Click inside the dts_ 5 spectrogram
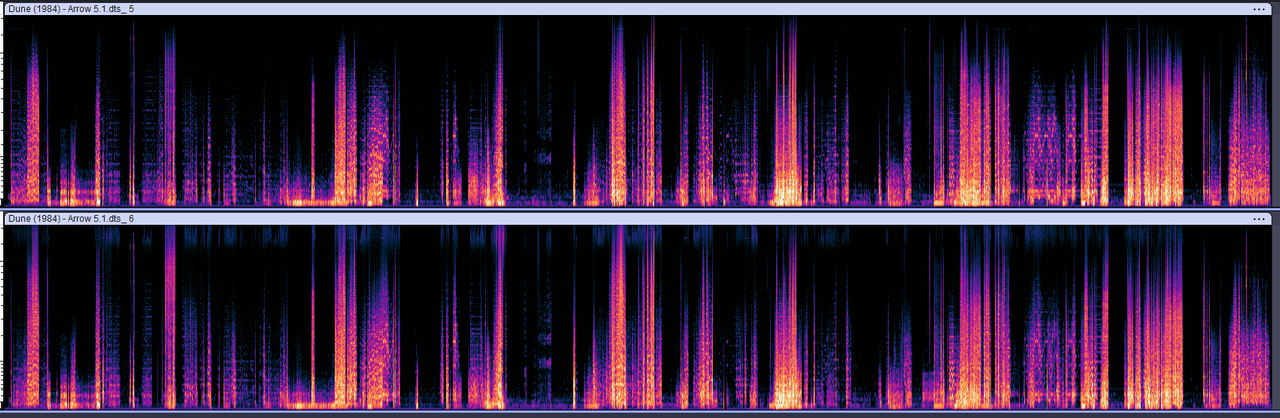 [x=640, y=111]
